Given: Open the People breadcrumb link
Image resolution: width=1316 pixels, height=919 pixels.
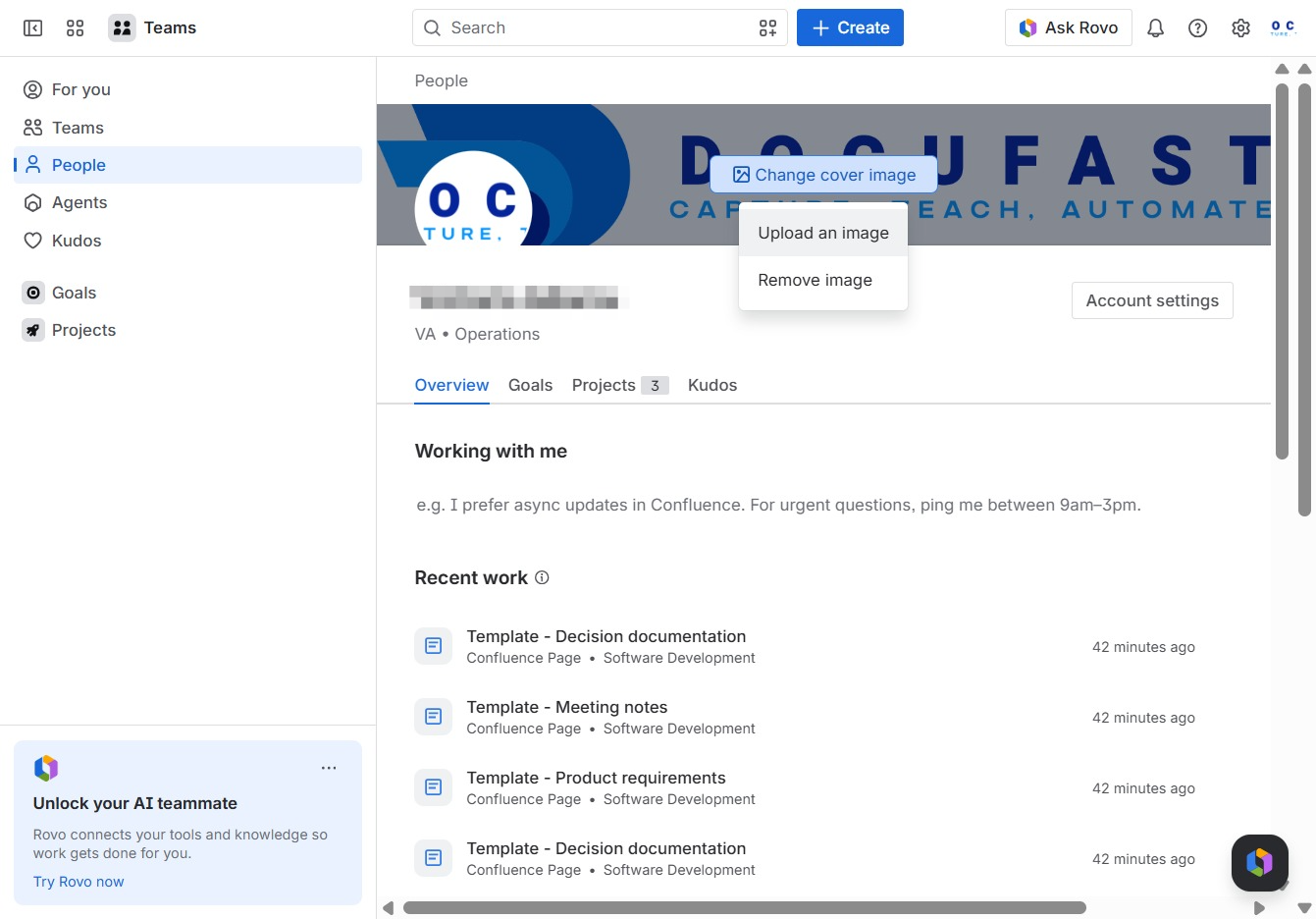Looking at the screenshot, I should tap(441, 81).
